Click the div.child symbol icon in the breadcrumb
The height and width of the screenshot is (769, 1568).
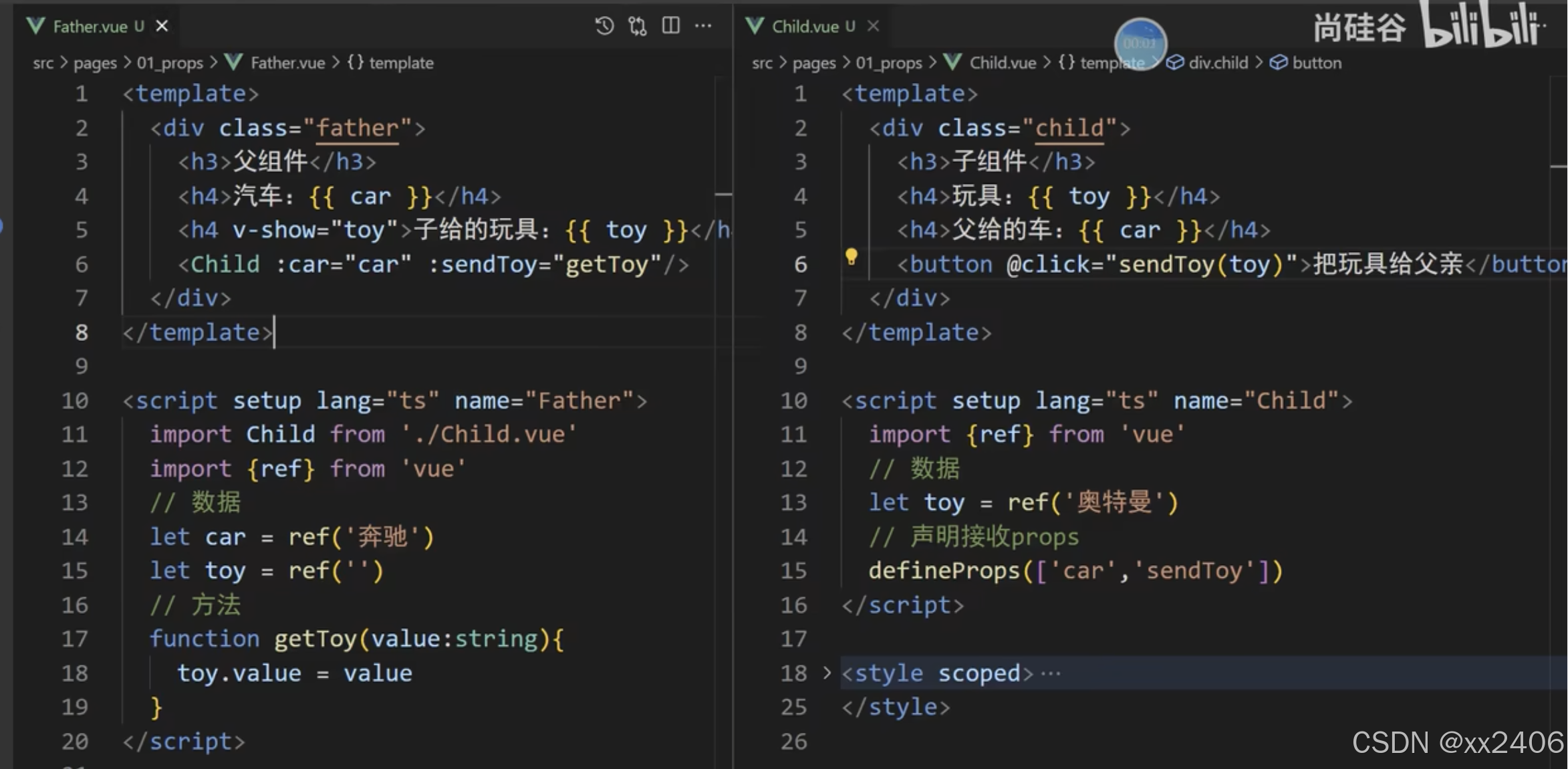(x=1175, y=62)
